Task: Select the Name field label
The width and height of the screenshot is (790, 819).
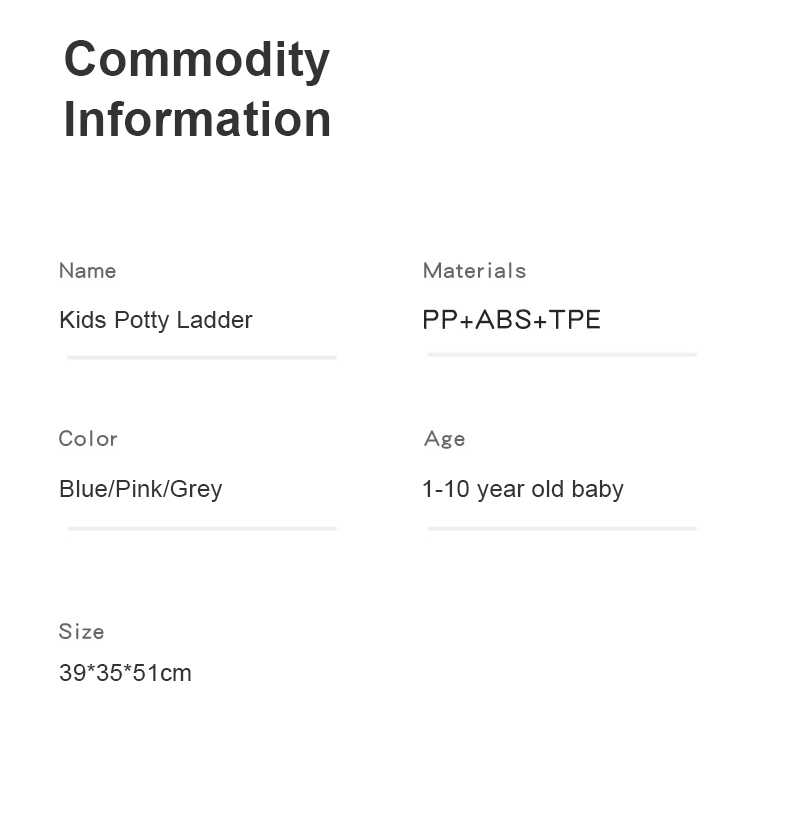Action: pyautogui.click(x=87, y=271)
